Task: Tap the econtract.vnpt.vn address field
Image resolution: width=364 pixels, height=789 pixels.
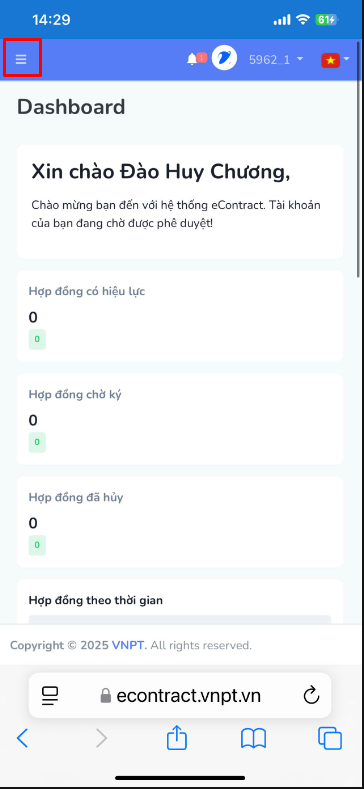Action: [x=180, y=695]
